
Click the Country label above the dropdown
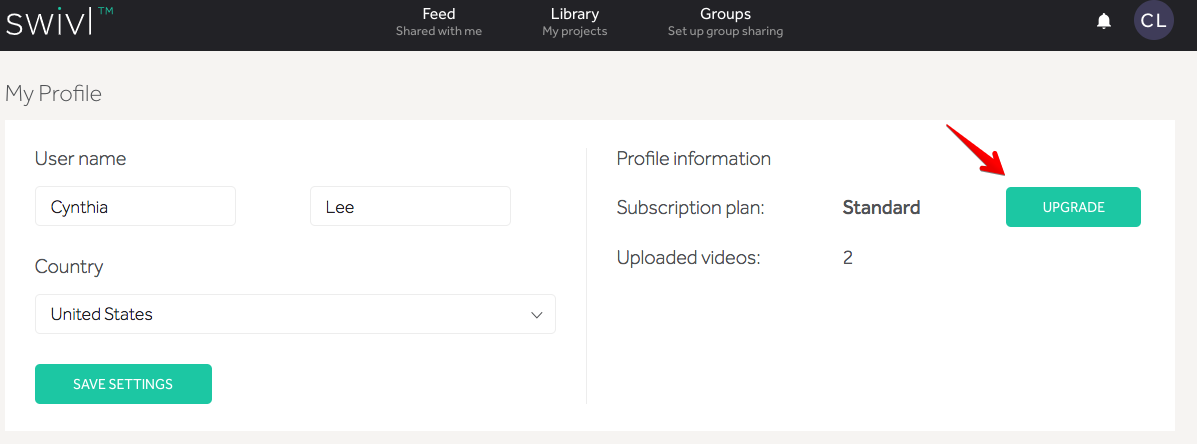69,267
